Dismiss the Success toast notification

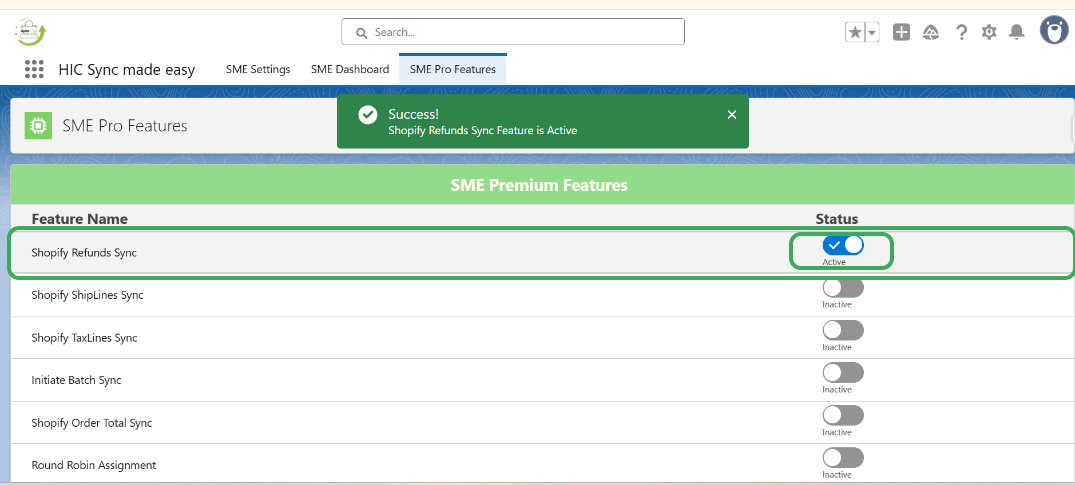click(x=732, y=115)
